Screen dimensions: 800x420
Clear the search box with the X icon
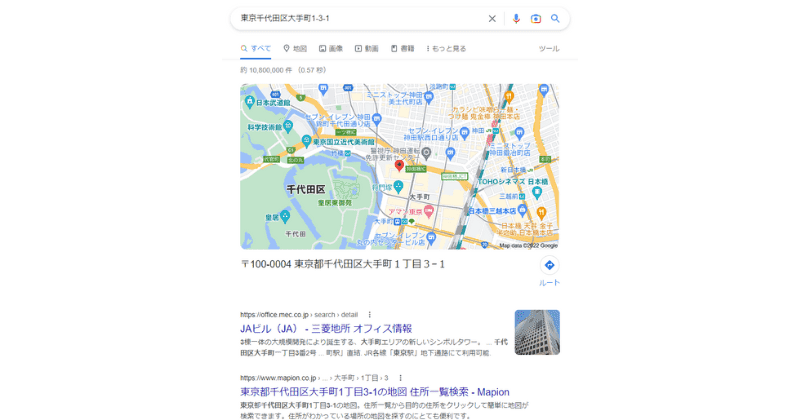click(x=492, y=19)
